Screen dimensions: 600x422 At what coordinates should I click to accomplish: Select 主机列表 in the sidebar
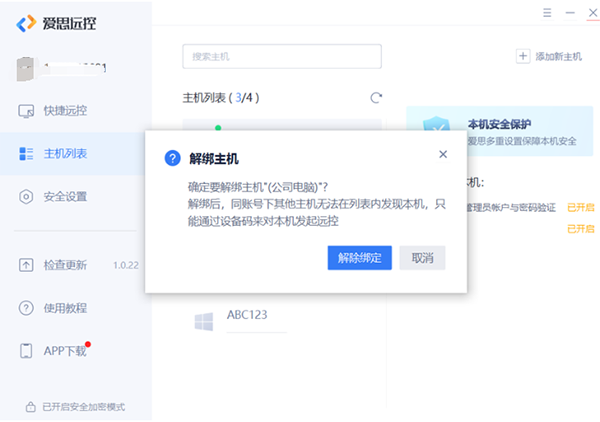click(x=65, y=154)
